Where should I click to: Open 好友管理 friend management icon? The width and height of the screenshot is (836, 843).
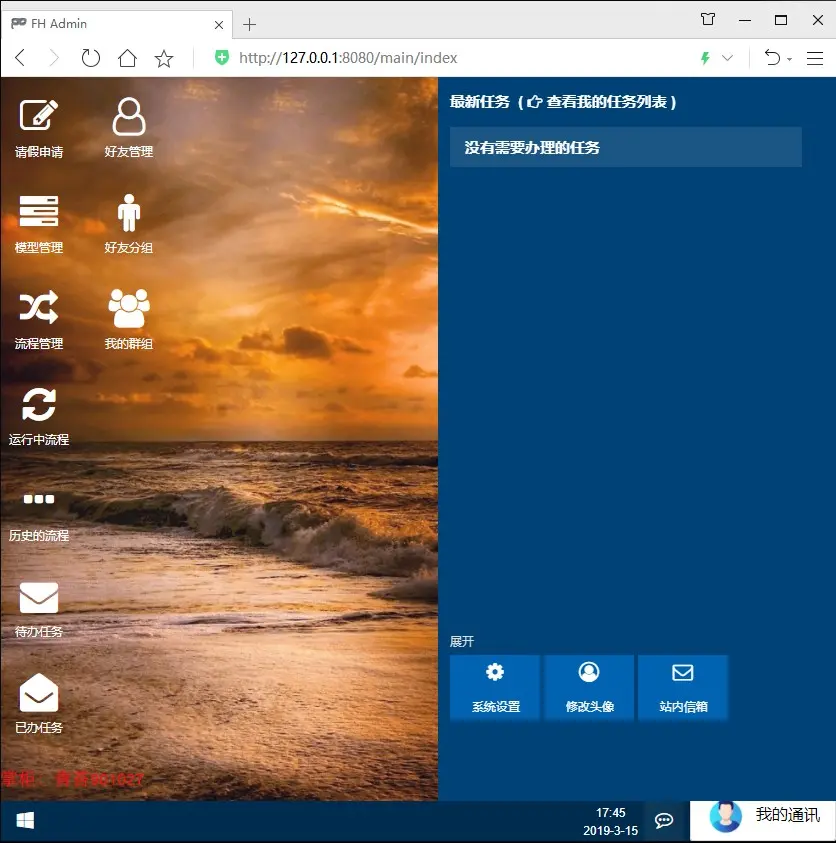(x=128, y=128)
